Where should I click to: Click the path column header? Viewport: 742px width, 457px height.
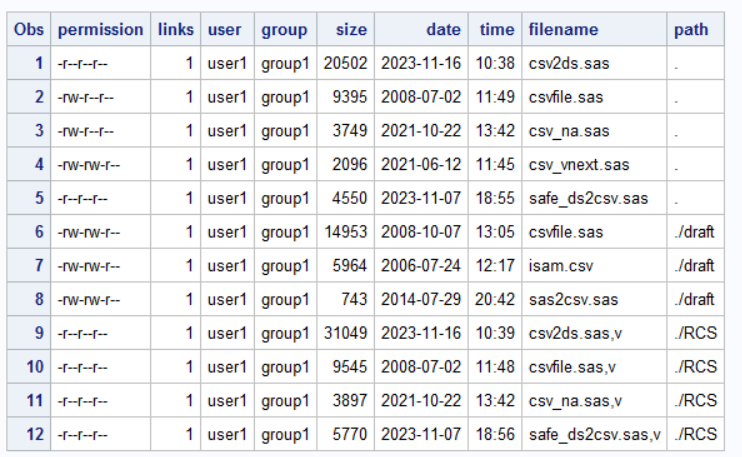pos(691,30)
